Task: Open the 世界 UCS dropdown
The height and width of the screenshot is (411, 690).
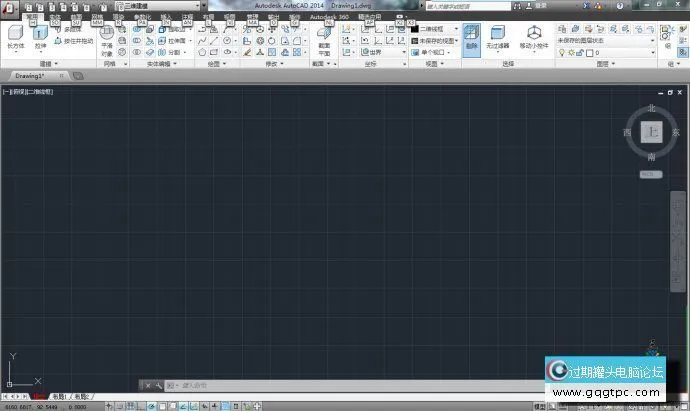Action: [384, 52]
